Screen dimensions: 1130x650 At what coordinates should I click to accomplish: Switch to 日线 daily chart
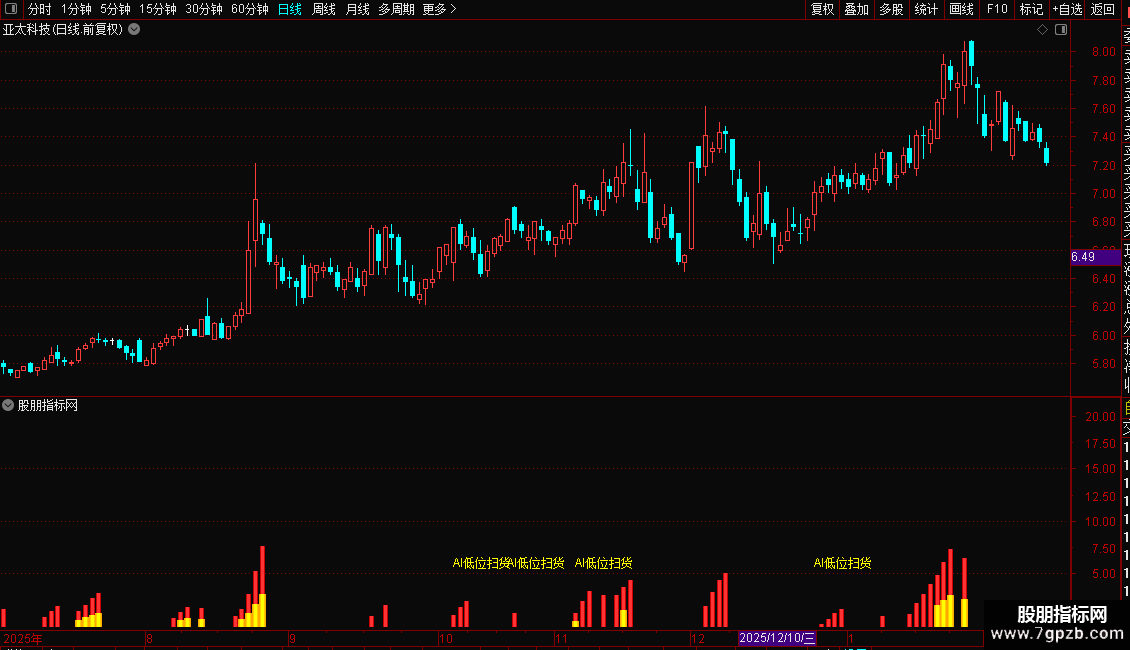pyautogui.click(x=290, y=9)
